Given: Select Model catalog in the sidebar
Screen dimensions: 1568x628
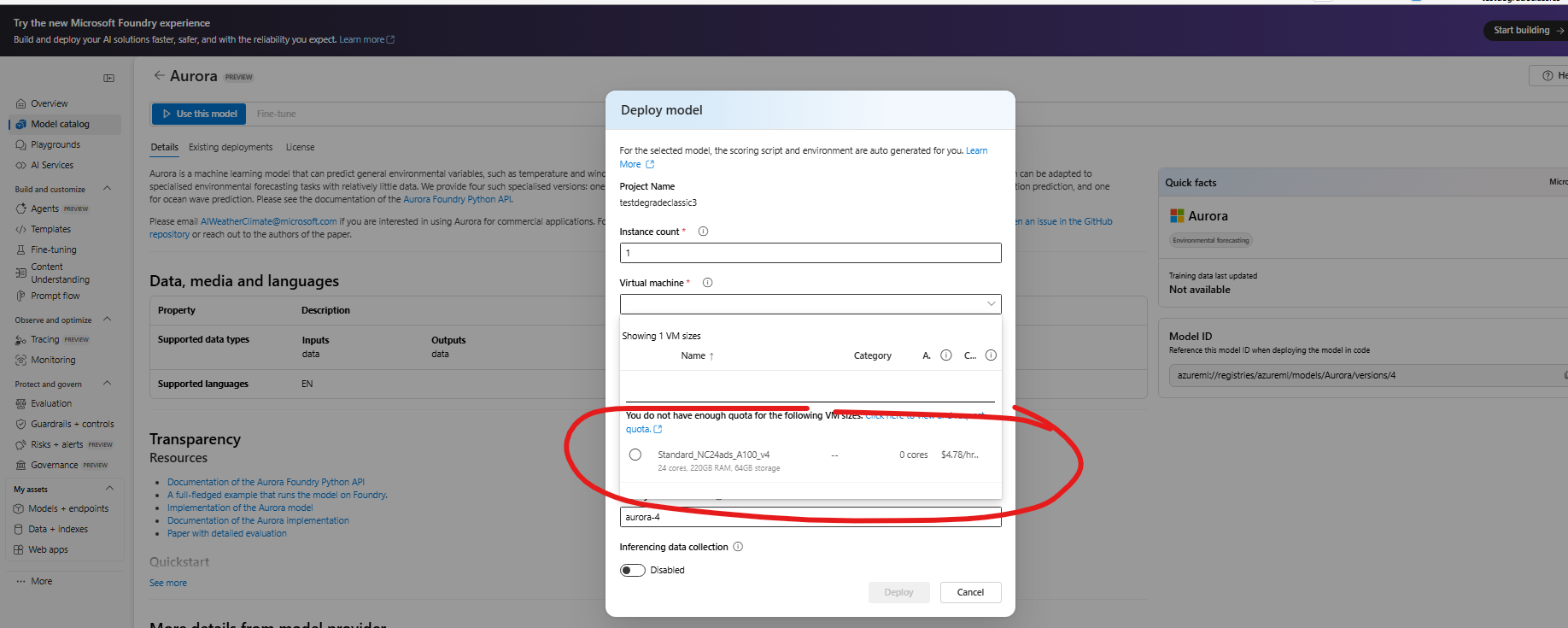Looking at the screenshot, I should tap(60, 124).
